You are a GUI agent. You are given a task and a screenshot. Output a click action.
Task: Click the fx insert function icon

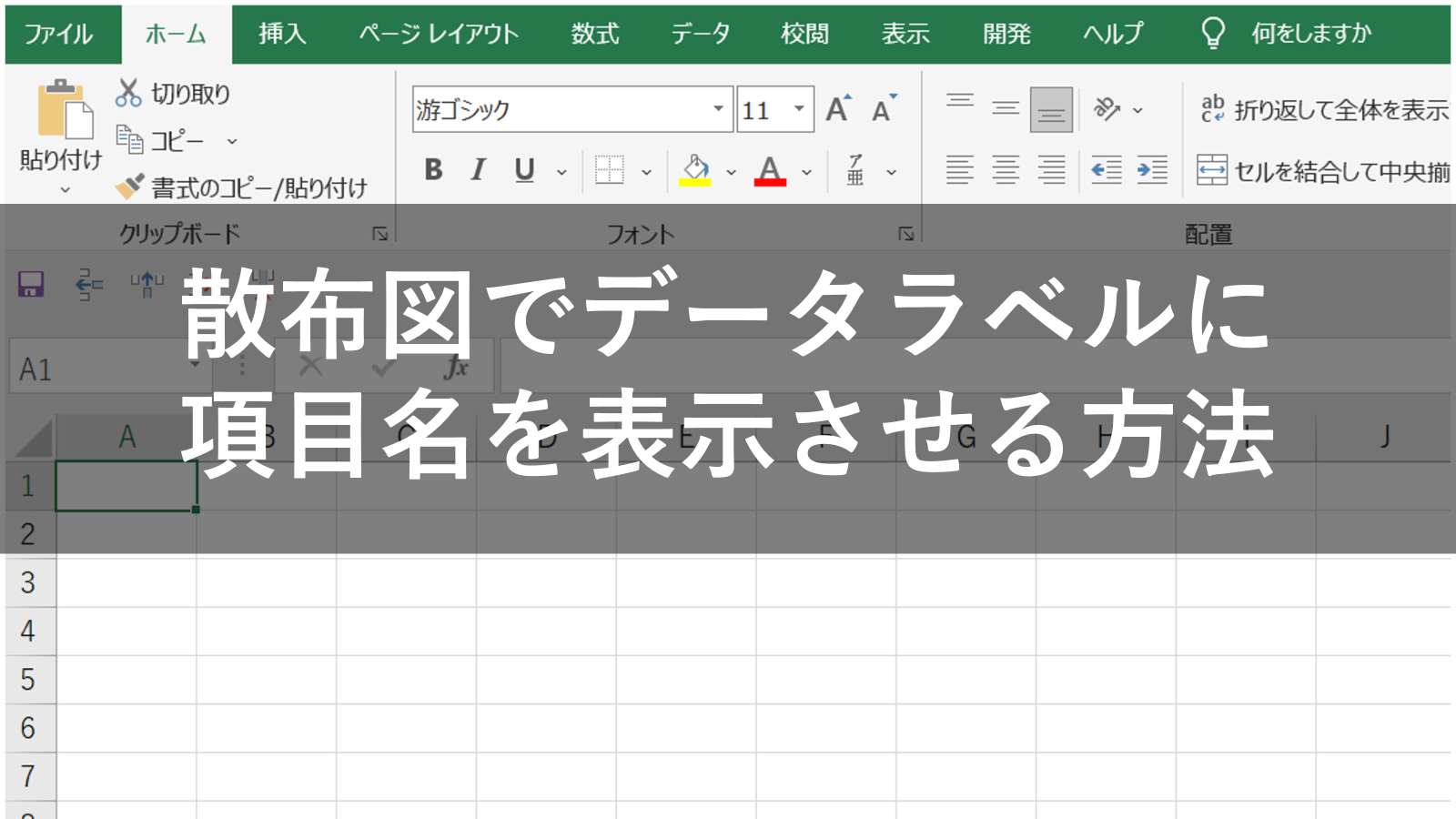[455, 368]
